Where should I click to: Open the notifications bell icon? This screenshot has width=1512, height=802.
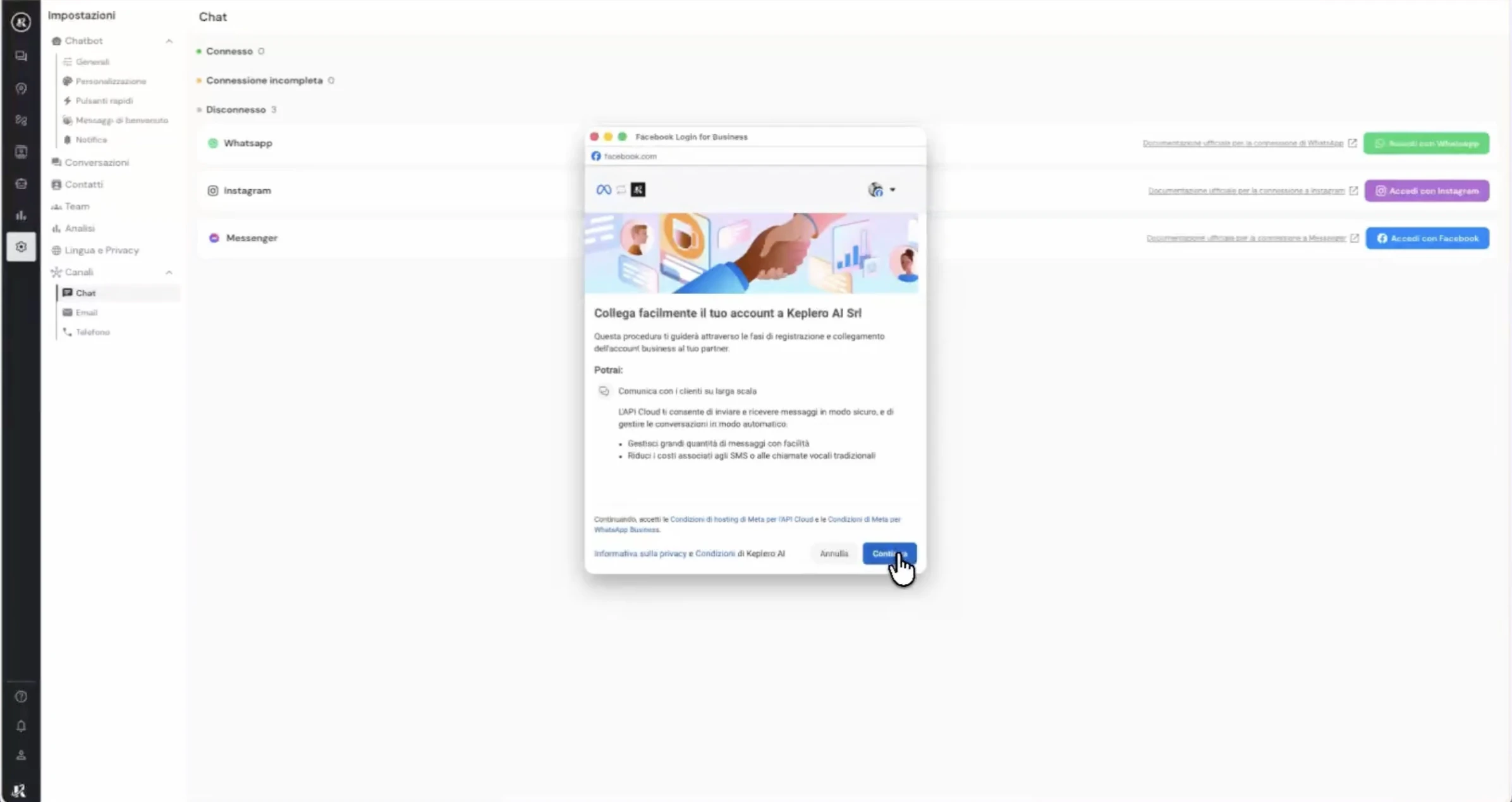(21, 726)
